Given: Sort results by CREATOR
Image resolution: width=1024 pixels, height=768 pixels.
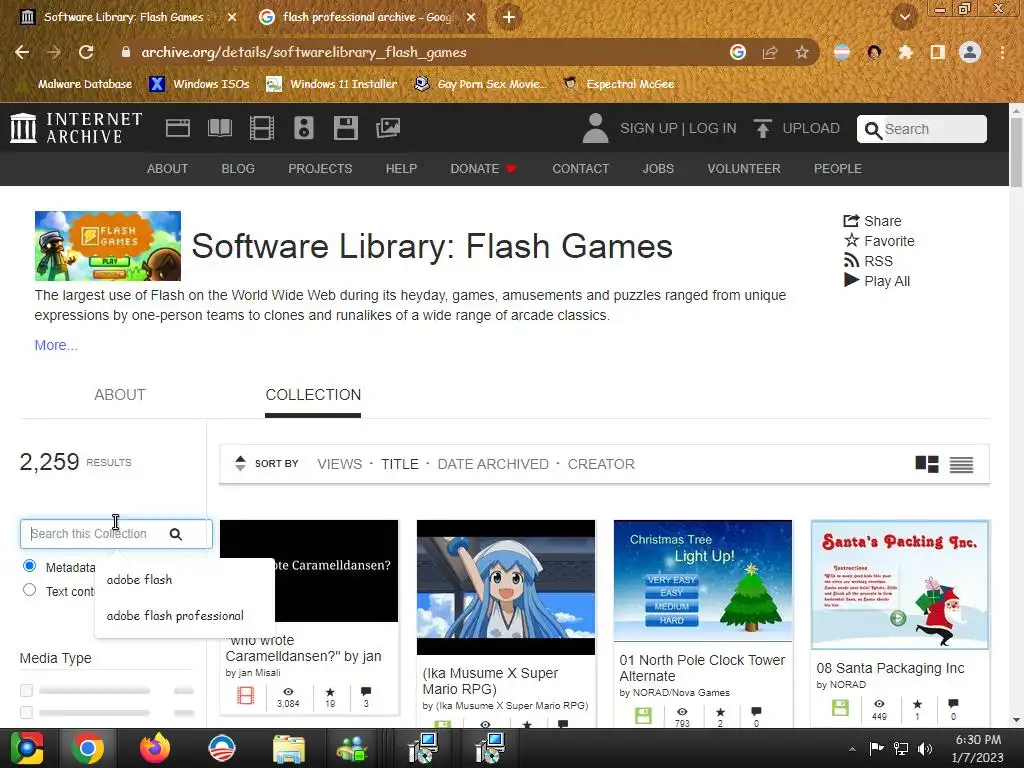Looking at the screenshot, I should [601, 464].
